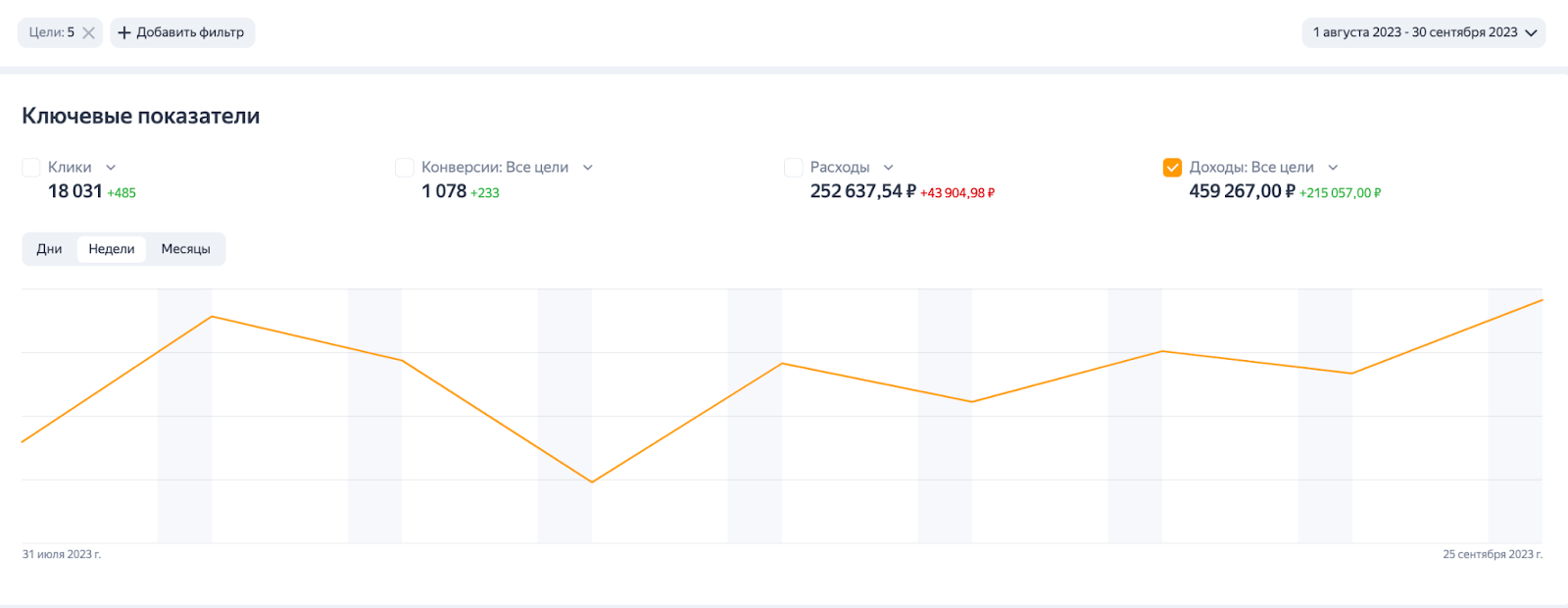Click the 25 сентября 2023 г. axis label
The image size is (1568, 608).
[1493, 554]
